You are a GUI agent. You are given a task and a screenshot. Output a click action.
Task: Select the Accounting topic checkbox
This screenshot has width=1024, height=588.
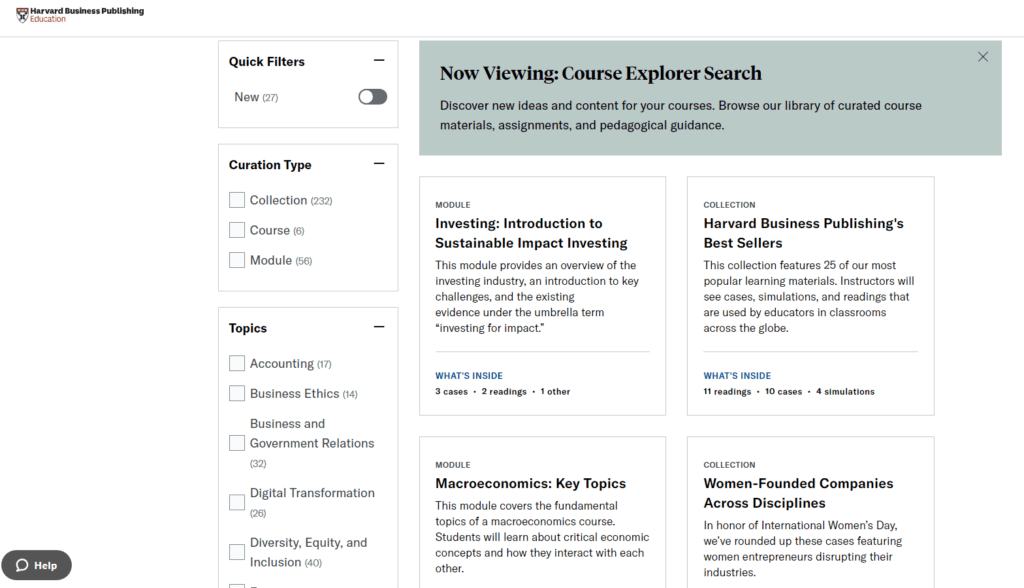point(237,363)
